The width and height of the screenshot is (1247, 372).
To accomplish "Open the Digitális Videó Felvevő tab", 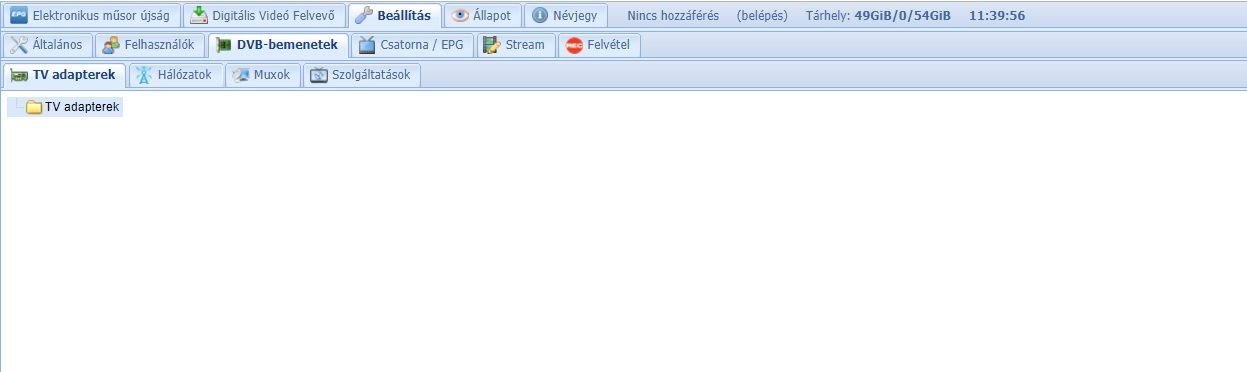I will tap(264, 15).
